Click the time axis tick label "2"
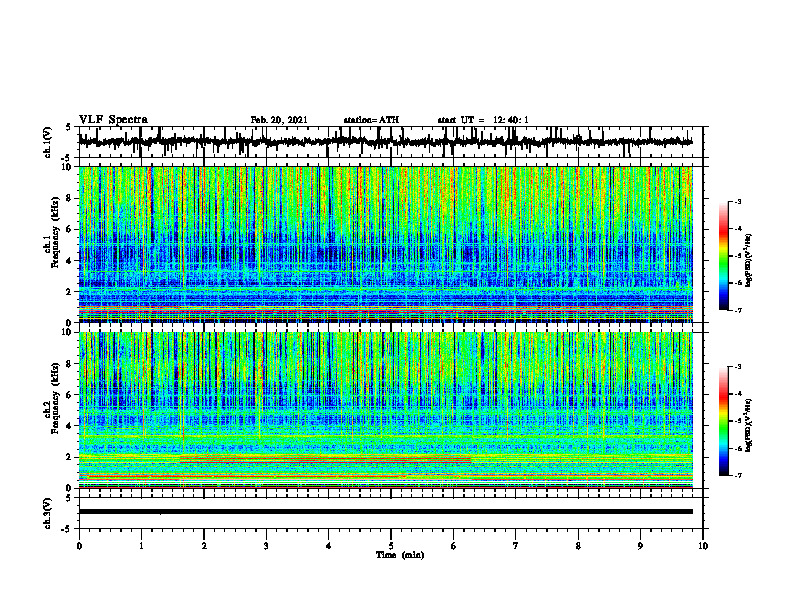 click(204, 546)
